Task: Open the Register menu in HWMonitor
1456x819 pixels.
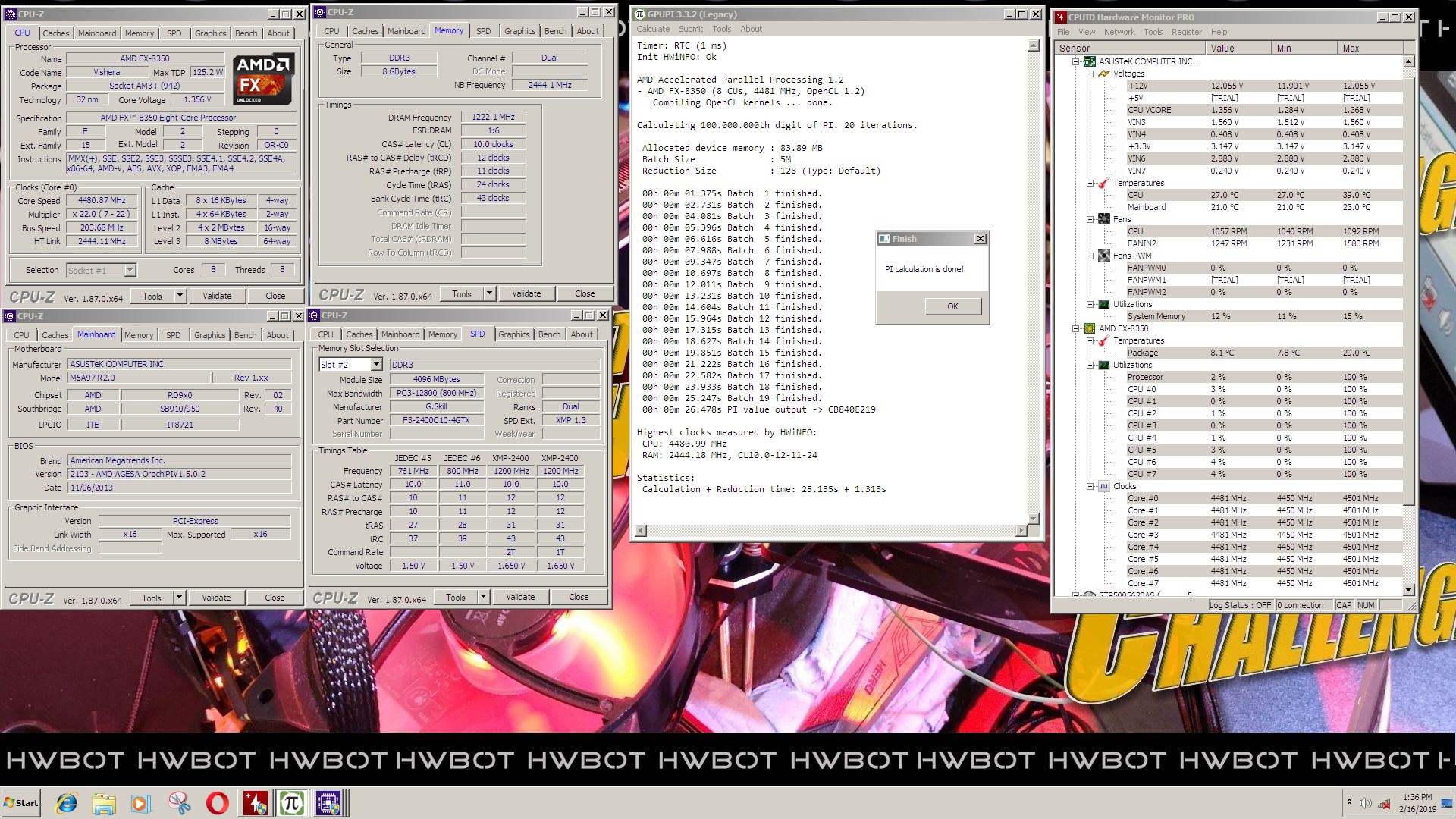Action: pyautogui.click(x=1186, y=32)
